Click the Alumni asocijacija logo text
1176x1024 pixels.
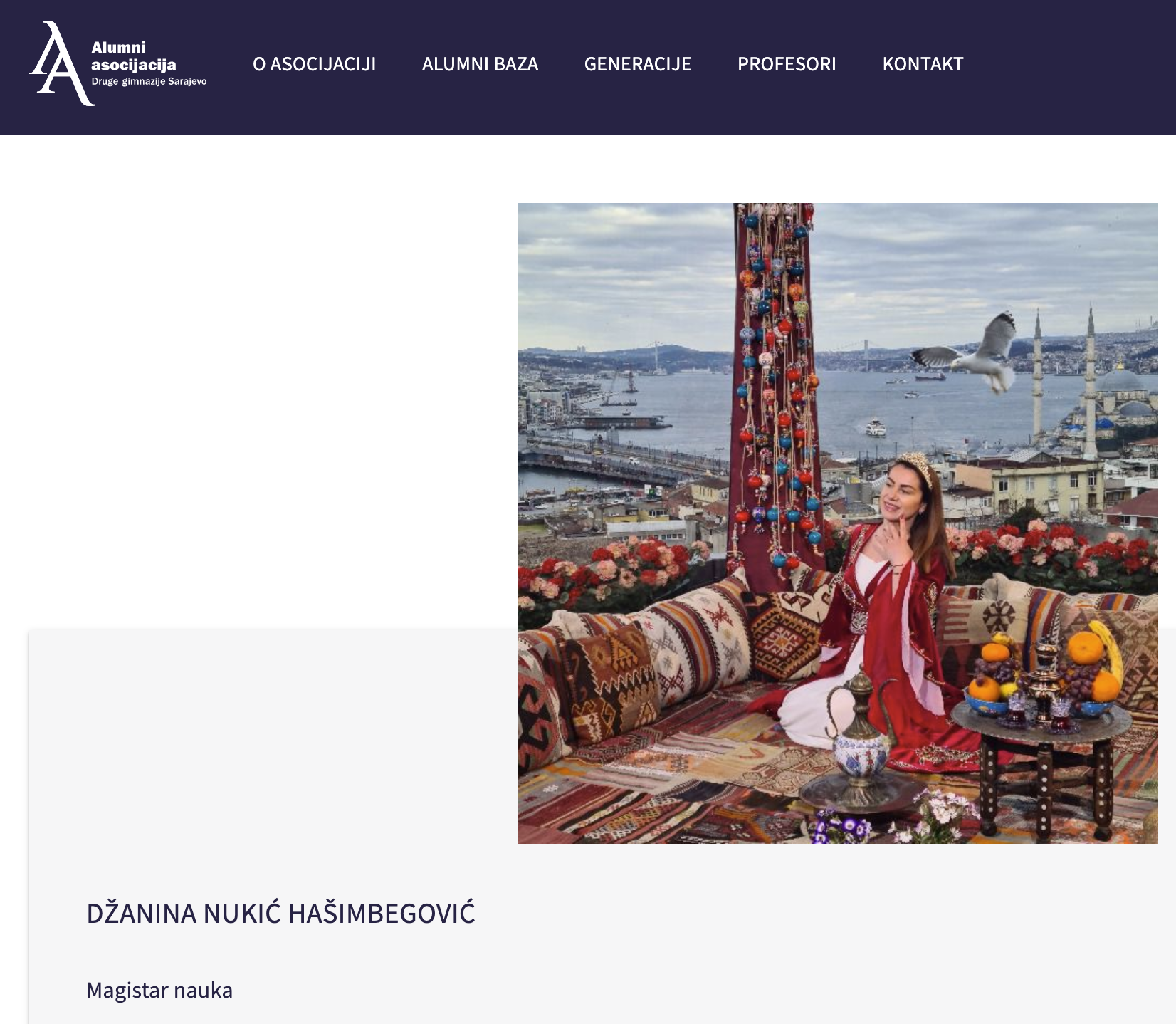133,56
